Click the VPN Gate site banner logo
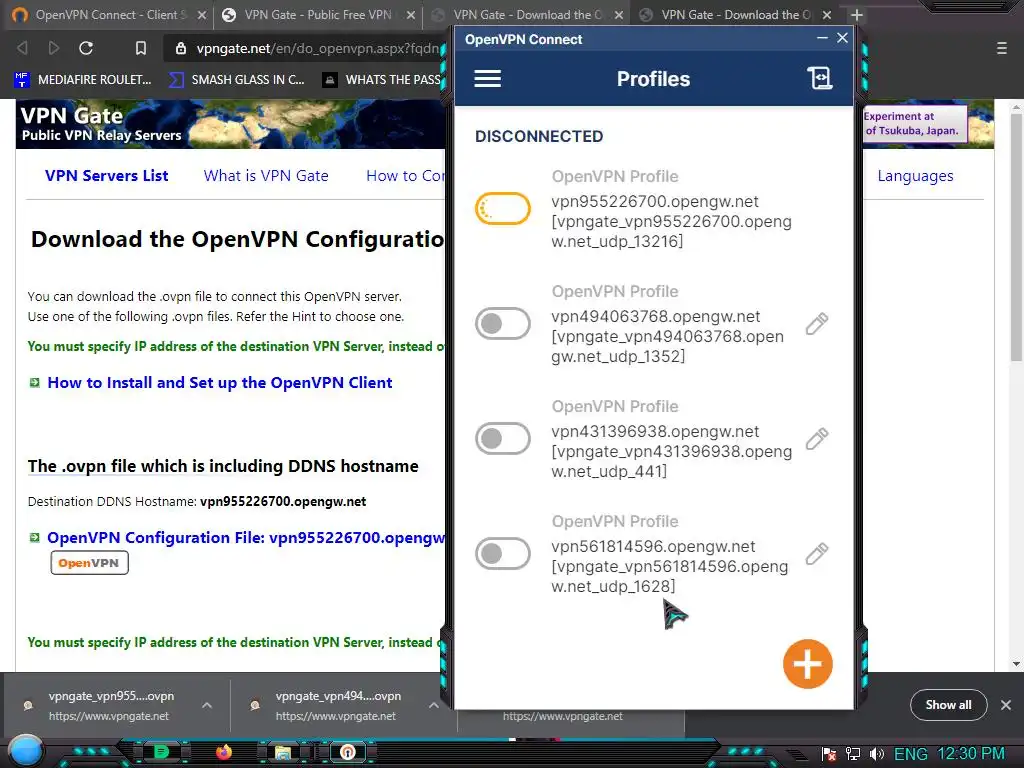The image size is (1024, 768). [101, 124]
